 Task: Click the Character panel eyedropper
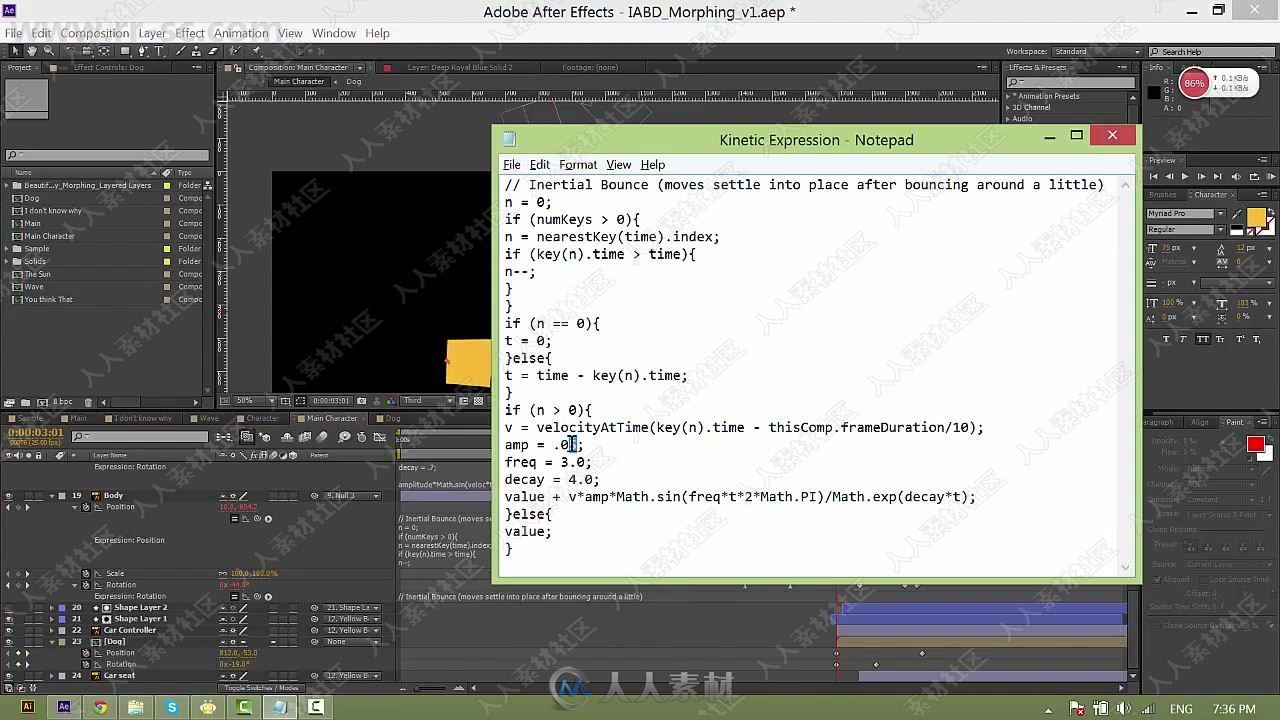point(1237,214)
